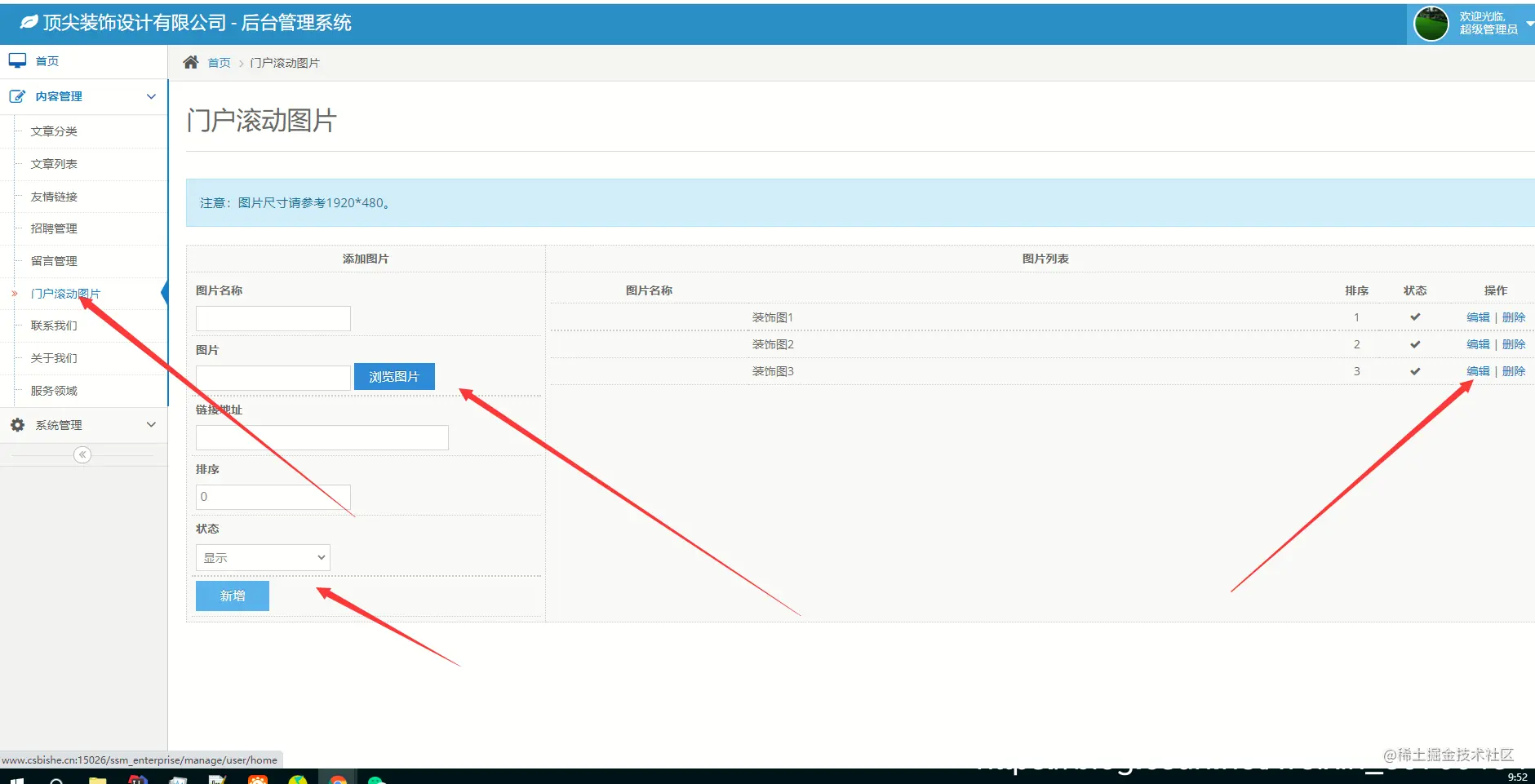
Task: Open the 状态 dropdown showing 显示
Action: 263,557
